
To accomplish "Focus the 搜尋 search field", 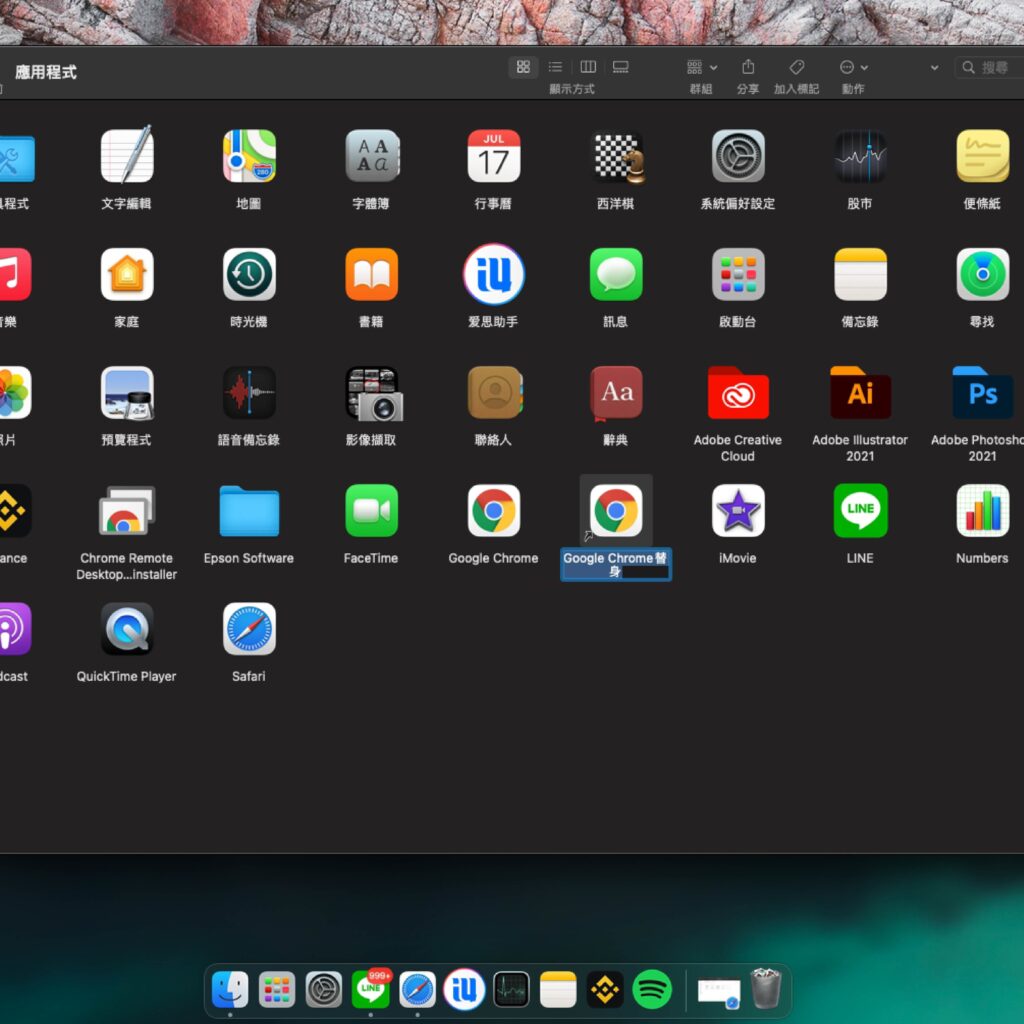I will (990, 67).
